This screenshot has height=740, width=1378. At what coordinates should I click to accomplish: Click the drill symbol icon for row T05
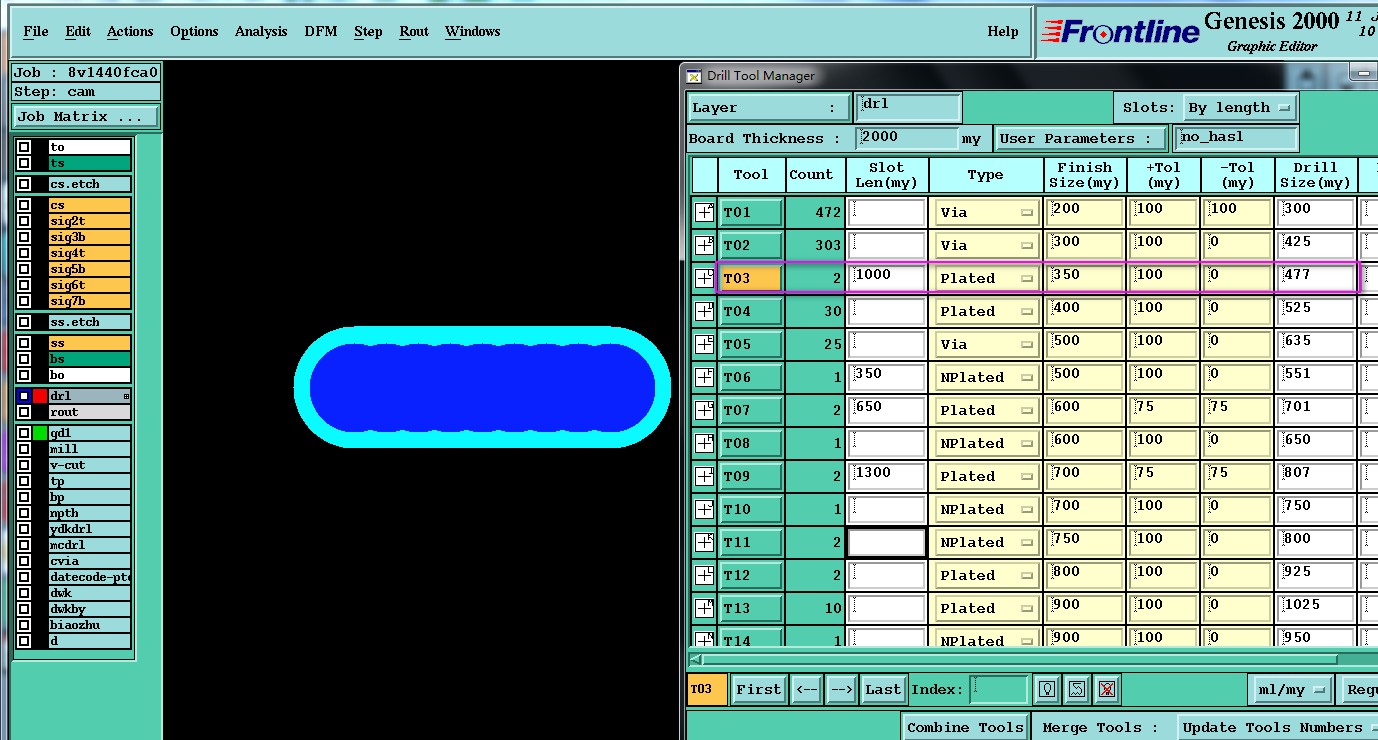pyautogui.click(x=704, y=344)
